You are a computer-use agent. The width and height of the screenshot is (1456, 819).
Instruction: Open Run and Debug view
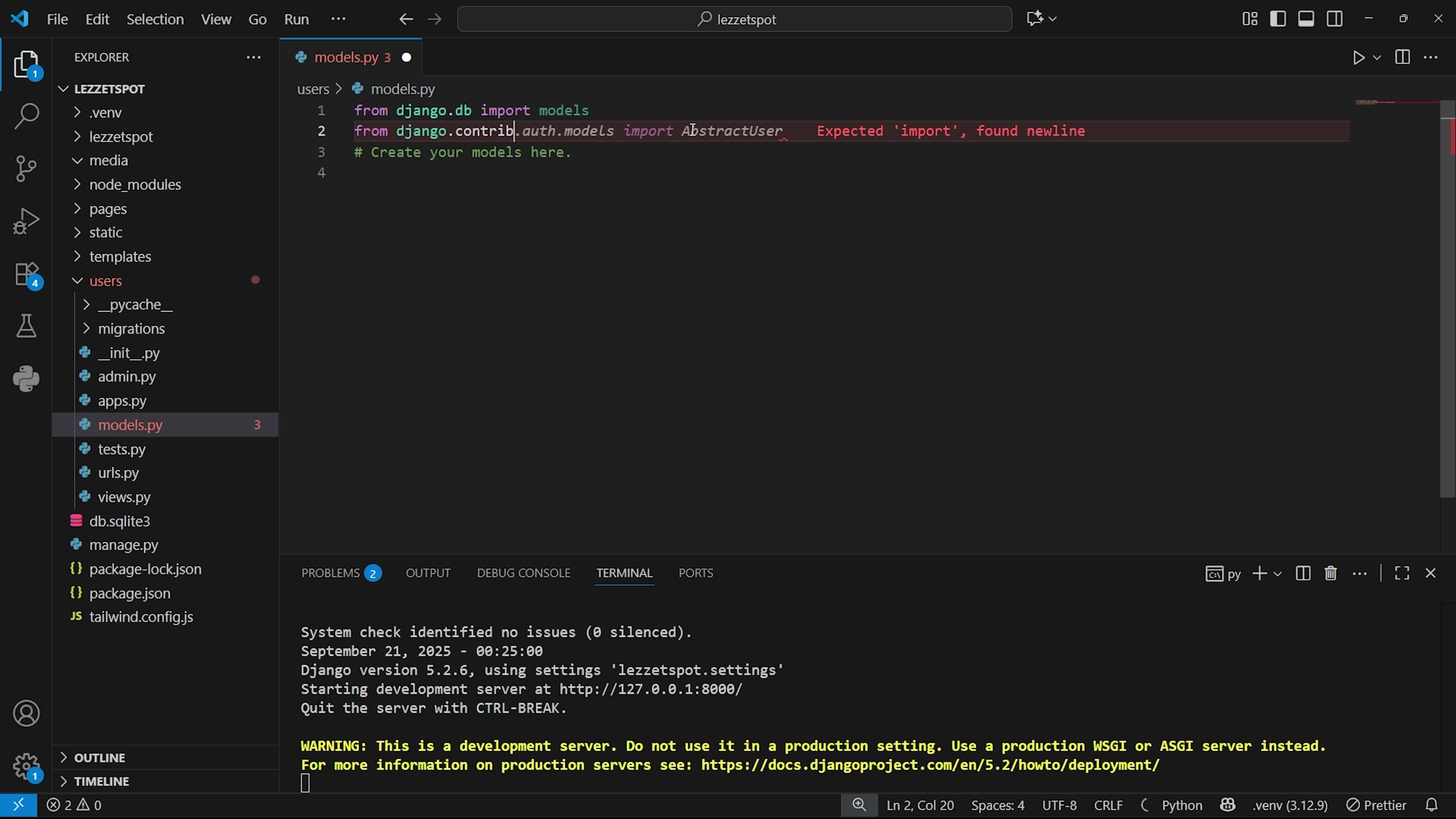(26, 221)
